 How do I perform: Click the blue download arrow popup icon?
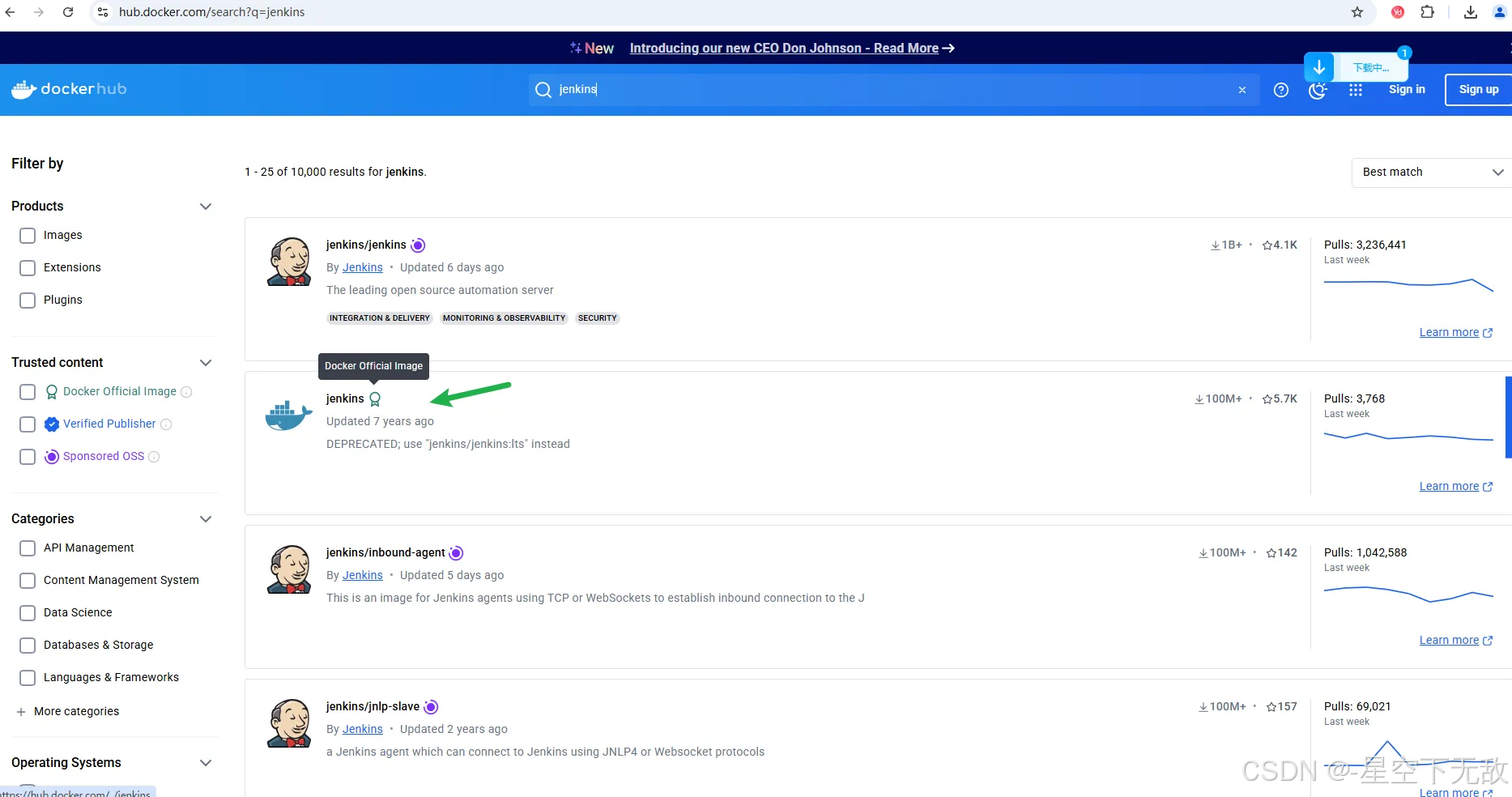pos(1319,67)
